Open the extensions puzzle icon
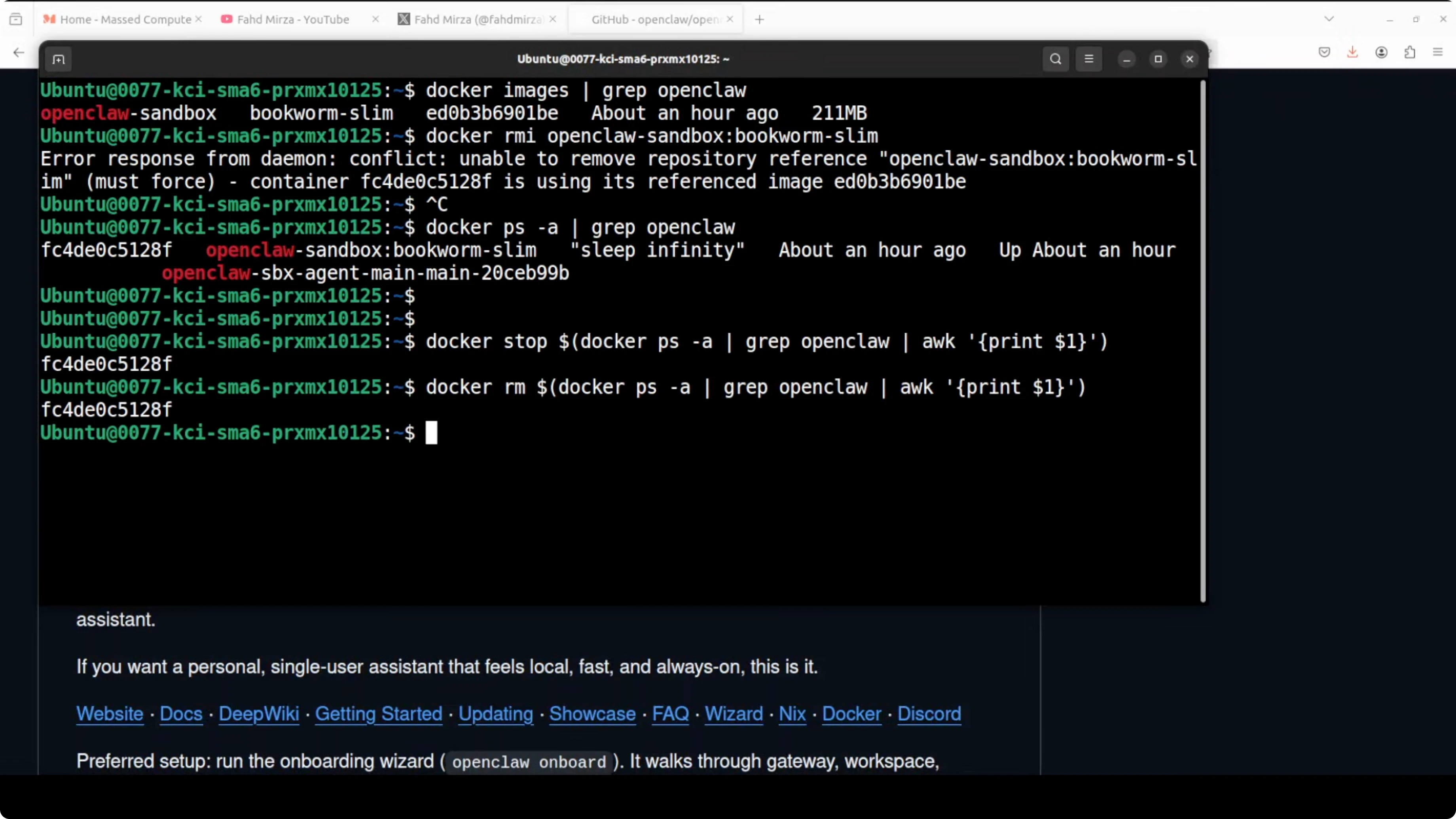1456x819 pixels. coord(1410,53)
